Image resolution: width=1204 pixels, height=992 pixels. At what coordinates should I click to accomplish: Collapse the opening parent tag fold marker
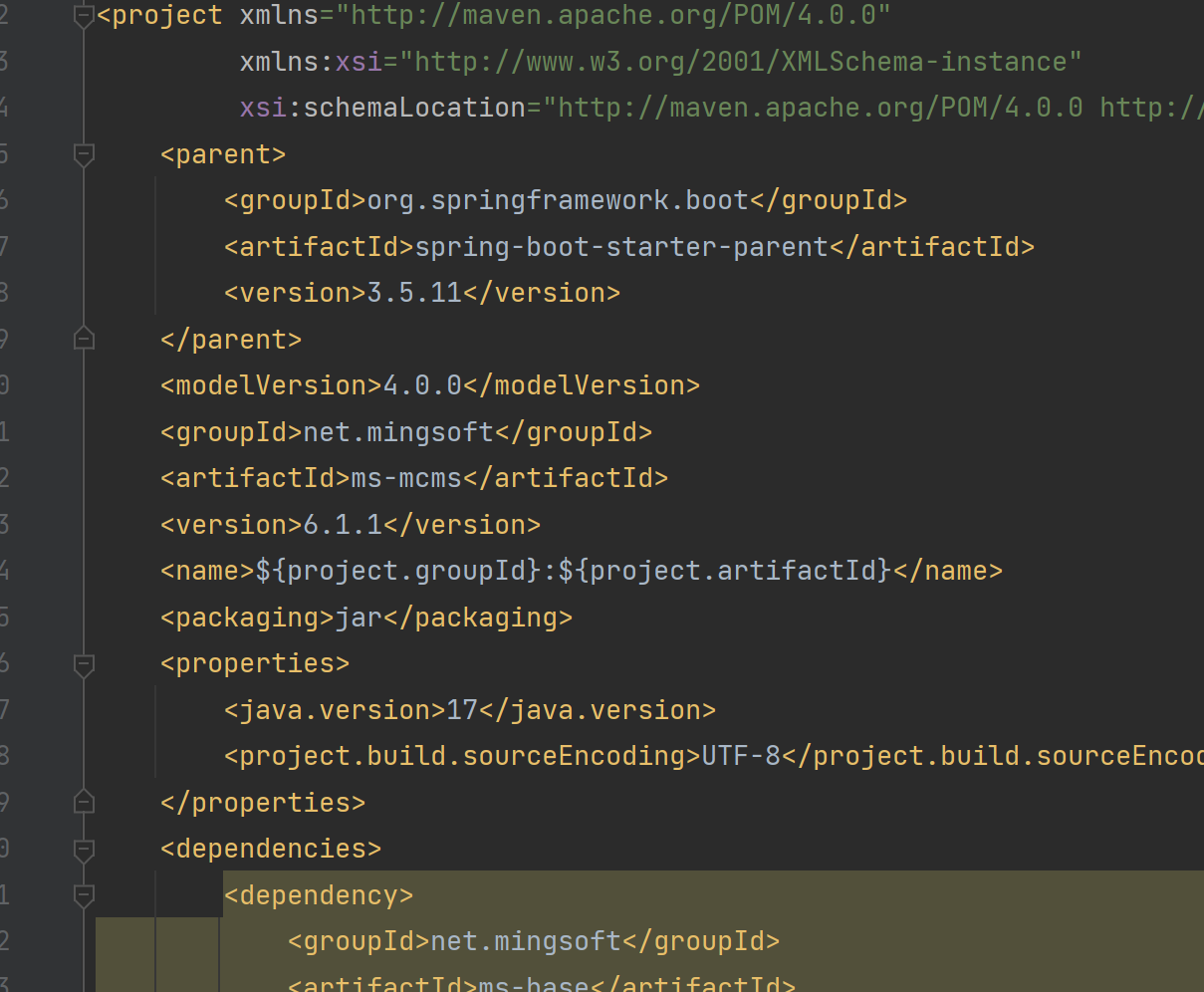[x=85, y=154]
